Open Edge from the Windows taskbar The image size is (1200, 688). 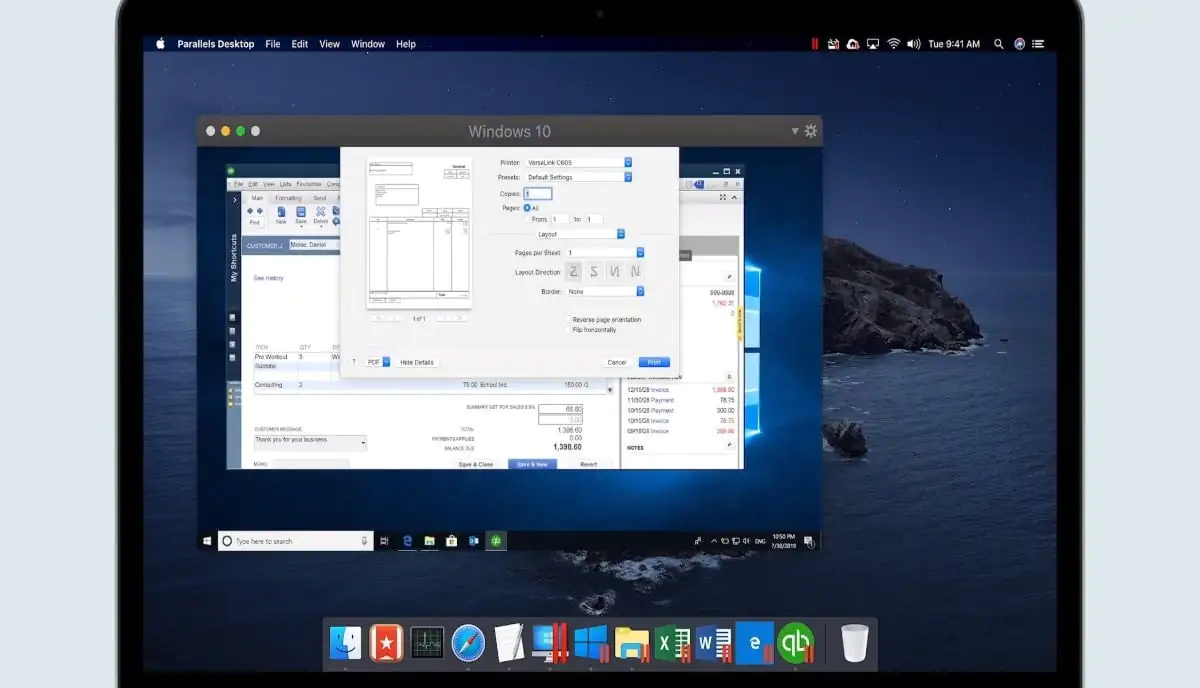coord(408,541)
